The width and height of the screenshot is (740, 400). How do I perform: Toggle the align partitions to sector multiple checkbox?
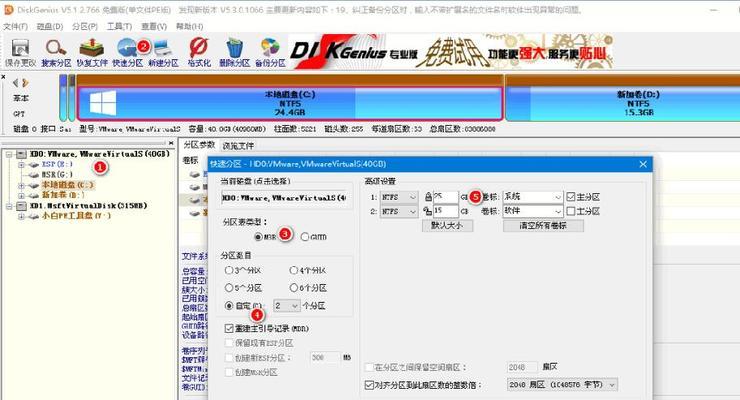pos(370,385)
